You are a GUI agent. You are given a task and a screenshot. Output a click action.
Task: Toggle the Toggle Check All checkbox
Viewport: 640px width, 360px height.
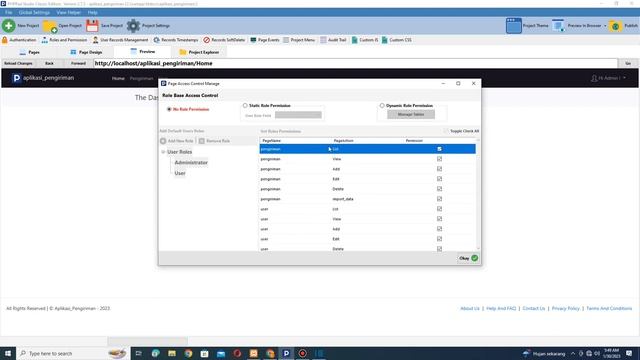point(446,131)
